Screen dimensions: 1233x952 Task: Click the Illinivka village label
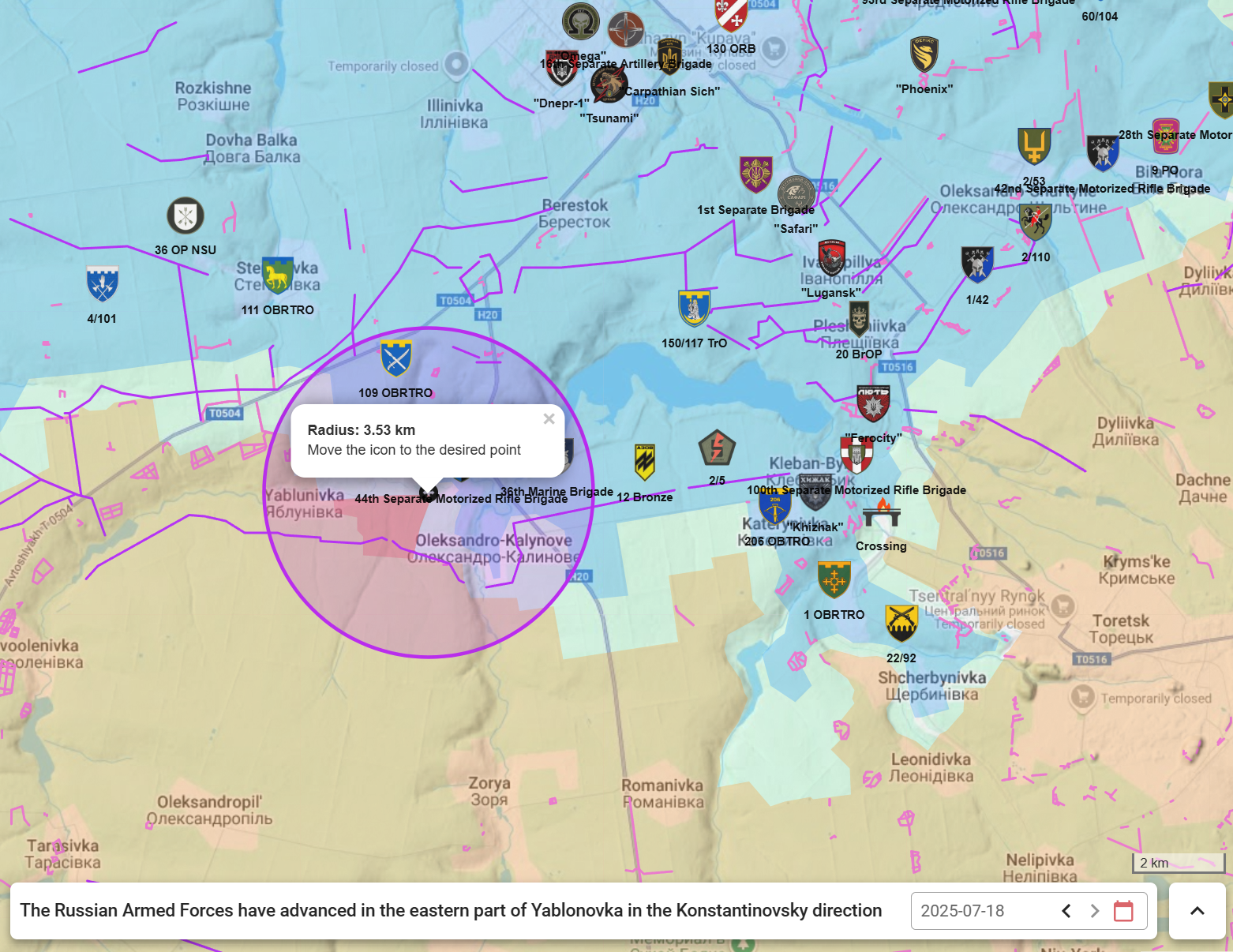tap(455, 114)
